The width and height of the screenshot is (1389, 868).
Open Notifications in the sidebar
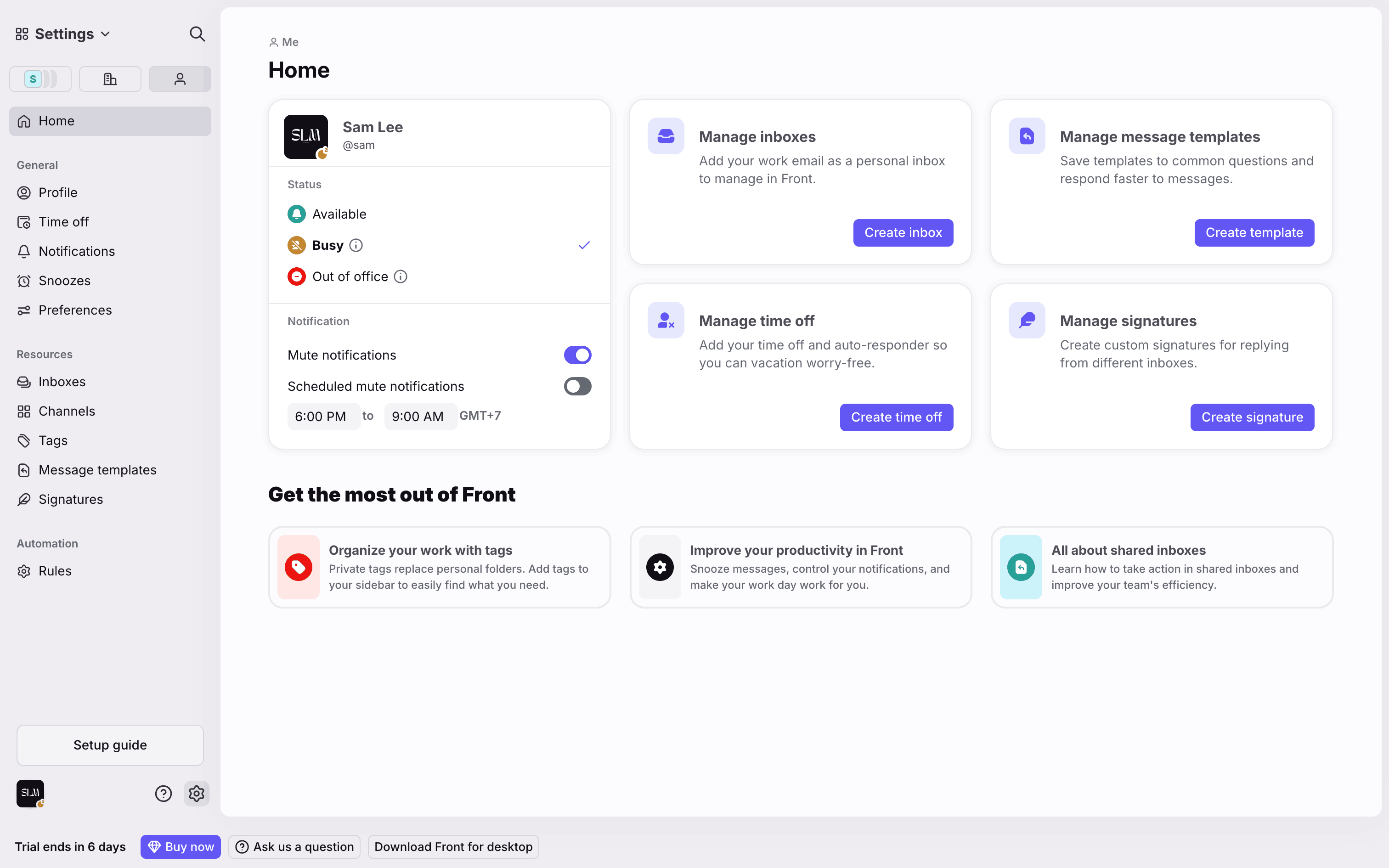[x=76, y=252]
